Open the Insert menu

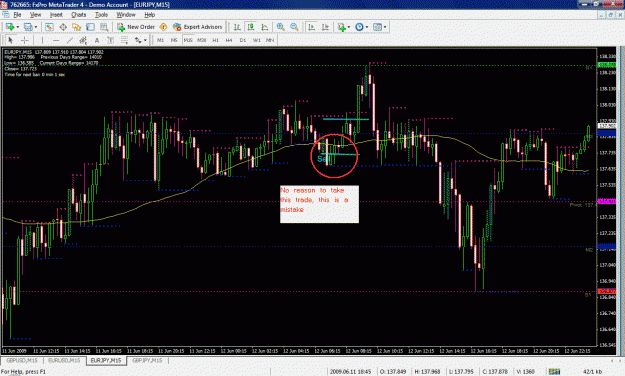(56, 15)
